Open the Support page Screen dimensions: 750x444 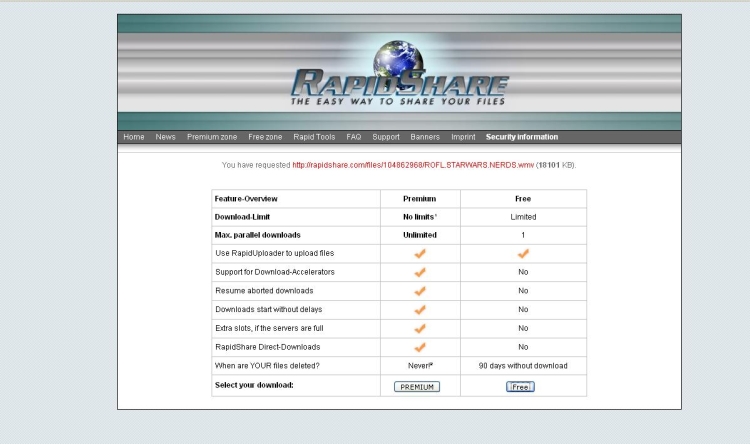tap(386, 137)
